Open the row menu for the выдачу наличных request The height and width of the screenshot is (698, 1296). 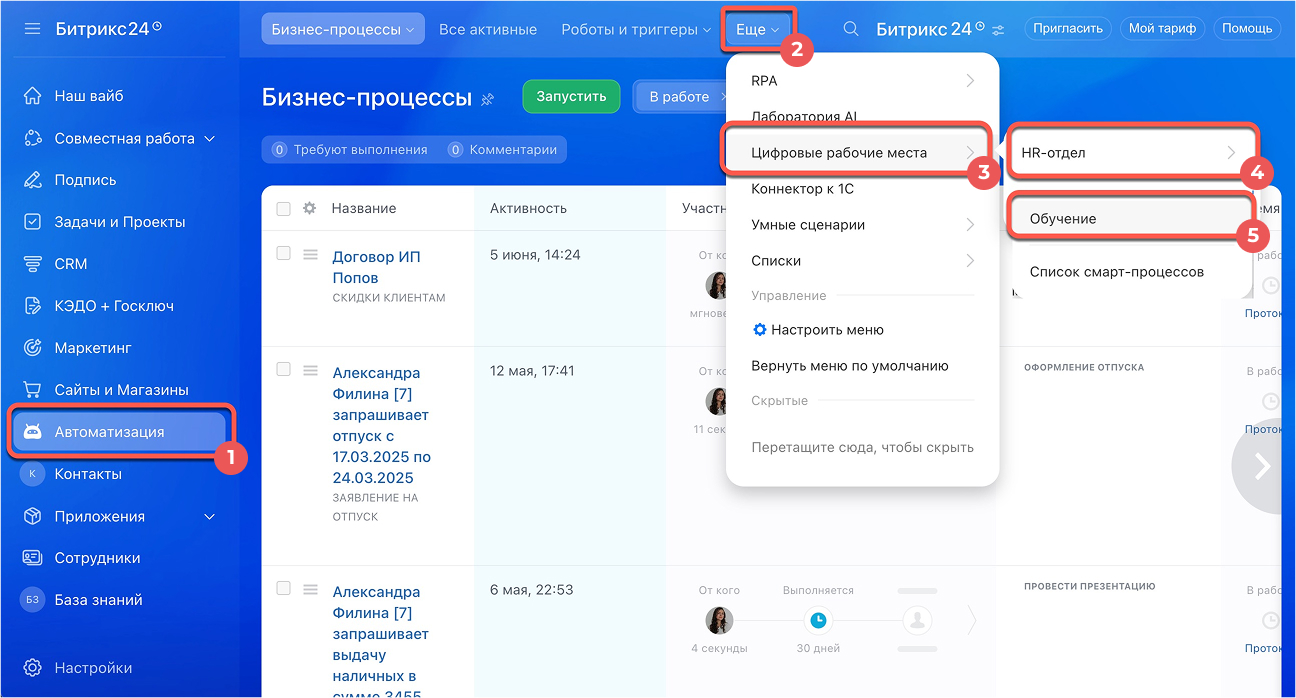coord(310,589)
